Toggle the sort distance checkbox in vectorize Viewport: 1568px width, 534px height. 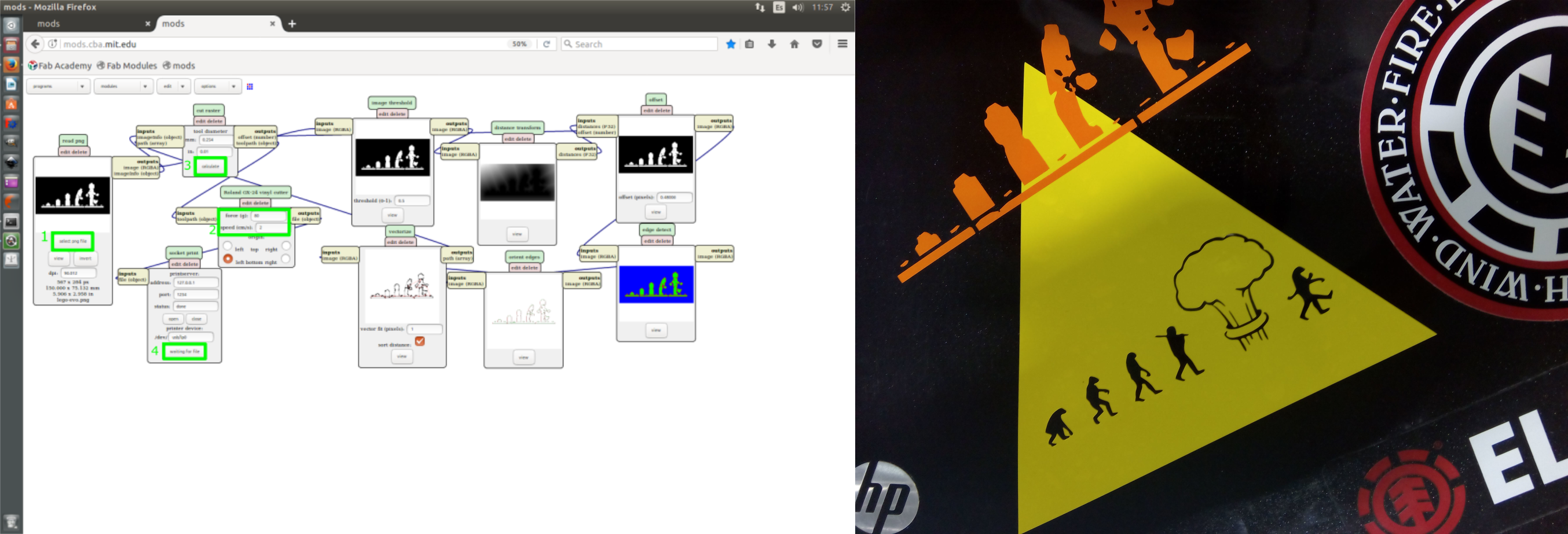pos(419,341)
